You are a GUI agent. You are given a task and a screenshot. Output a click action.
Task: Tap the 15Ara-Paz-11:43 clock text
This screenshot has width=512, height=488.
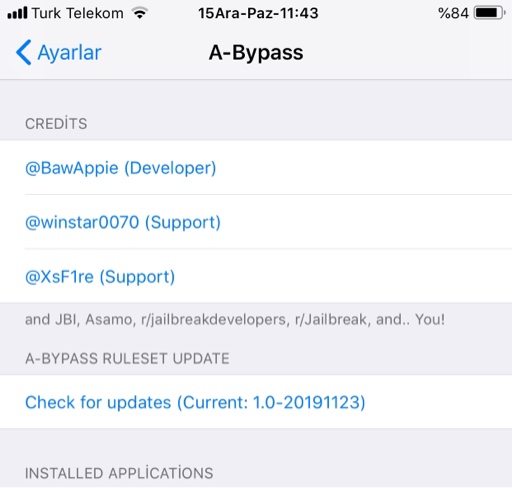[258, 13]
